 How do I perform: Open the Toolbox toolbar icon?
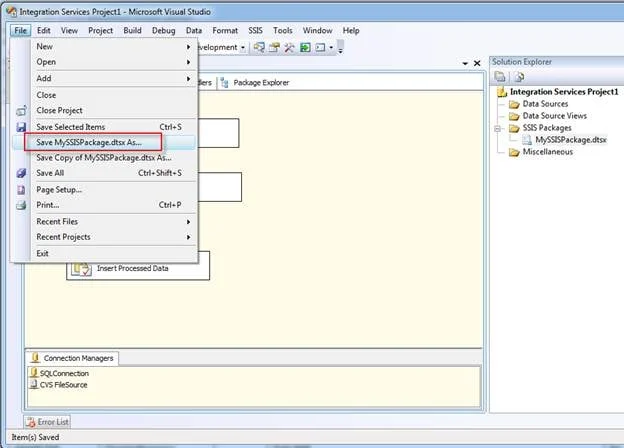pos(289,47)
